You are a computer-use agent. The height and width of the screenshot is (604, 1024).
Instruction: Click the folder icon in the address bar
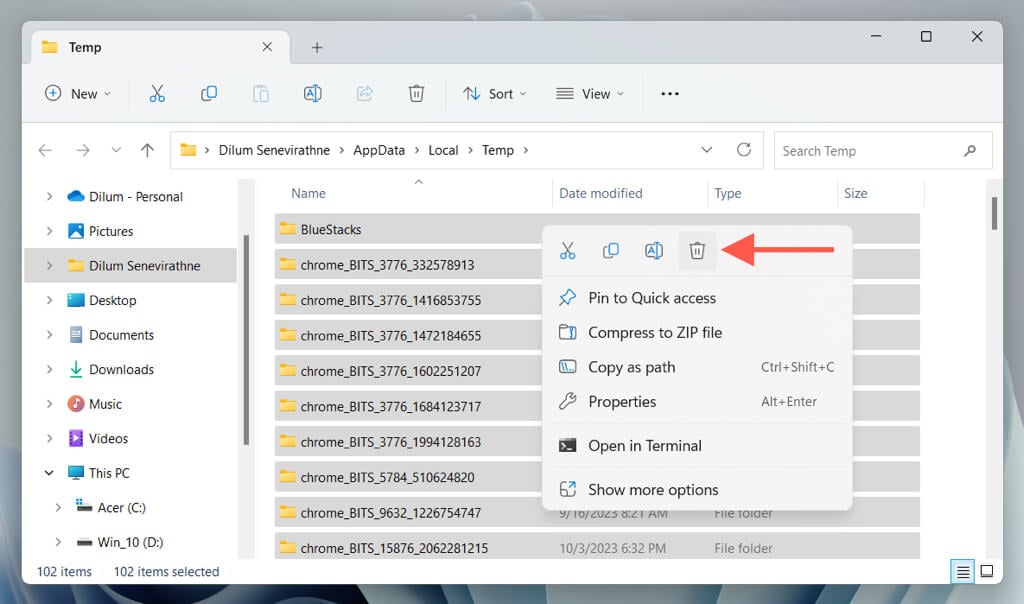188,150
